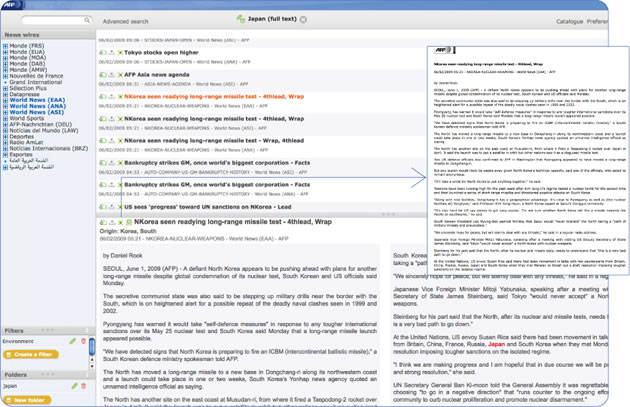Click the first icon in the open article header
Image resolution: width=630 pixels, height=407 pixels.
[x=103, y=222]
